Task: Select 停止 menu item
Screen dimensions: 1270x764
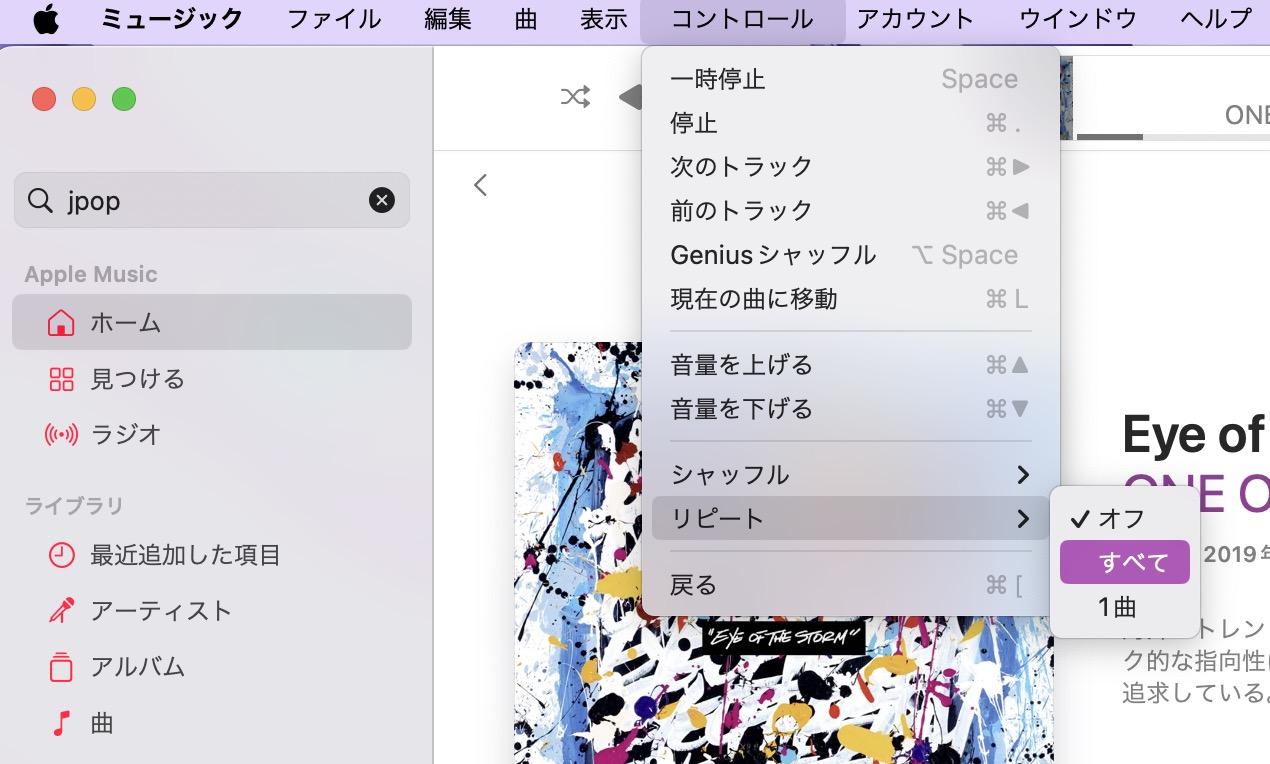Action: pos(850,123)
